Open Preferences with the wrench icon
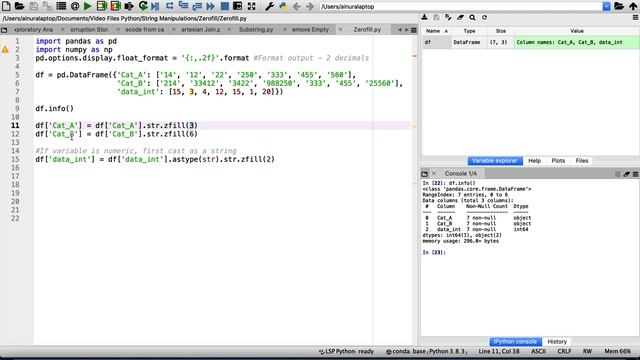 [x=269, y=6]
